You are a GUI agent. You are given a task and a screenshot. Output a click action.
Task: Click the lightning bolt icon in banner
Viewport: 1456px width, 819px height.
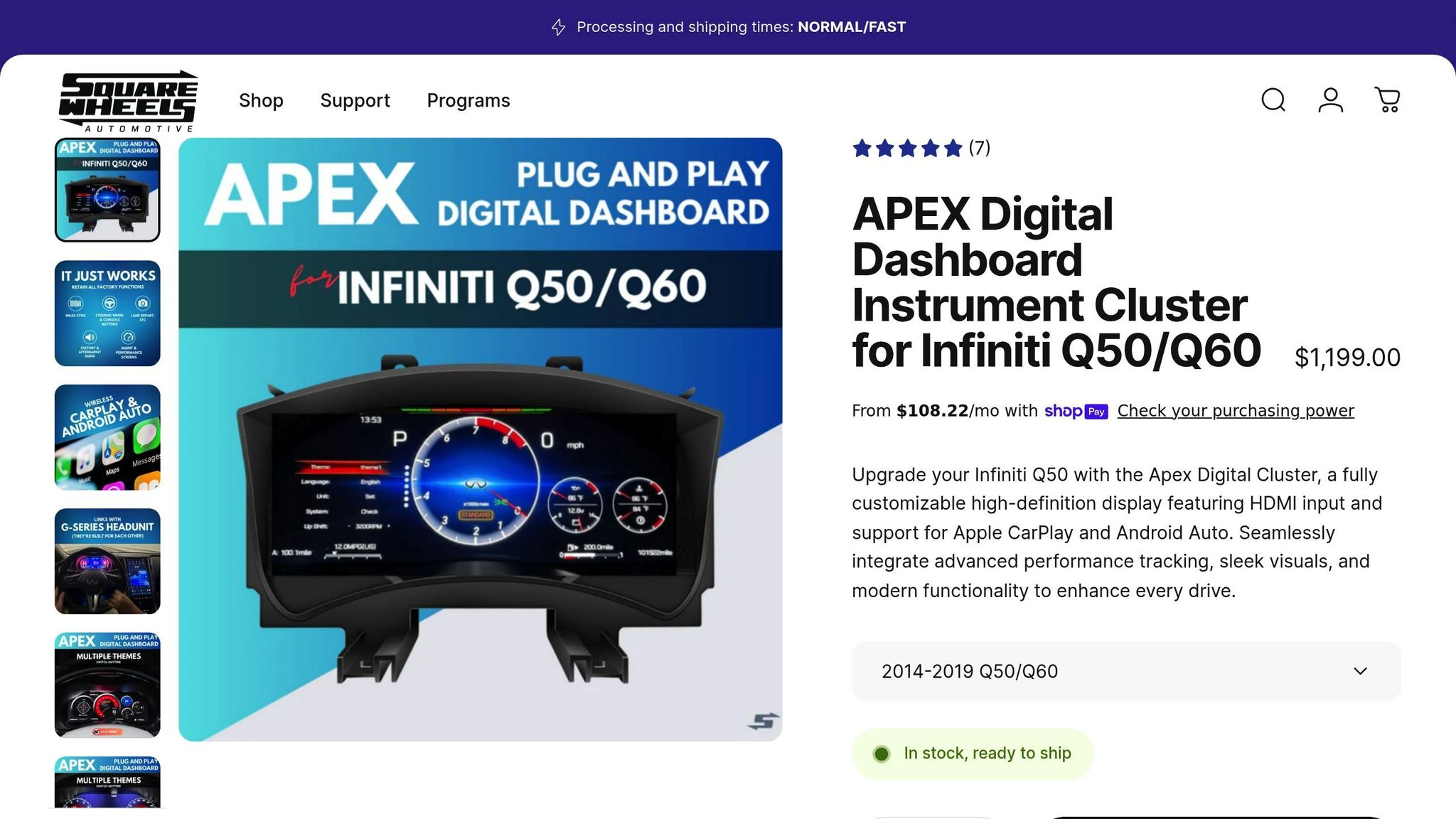559,27
